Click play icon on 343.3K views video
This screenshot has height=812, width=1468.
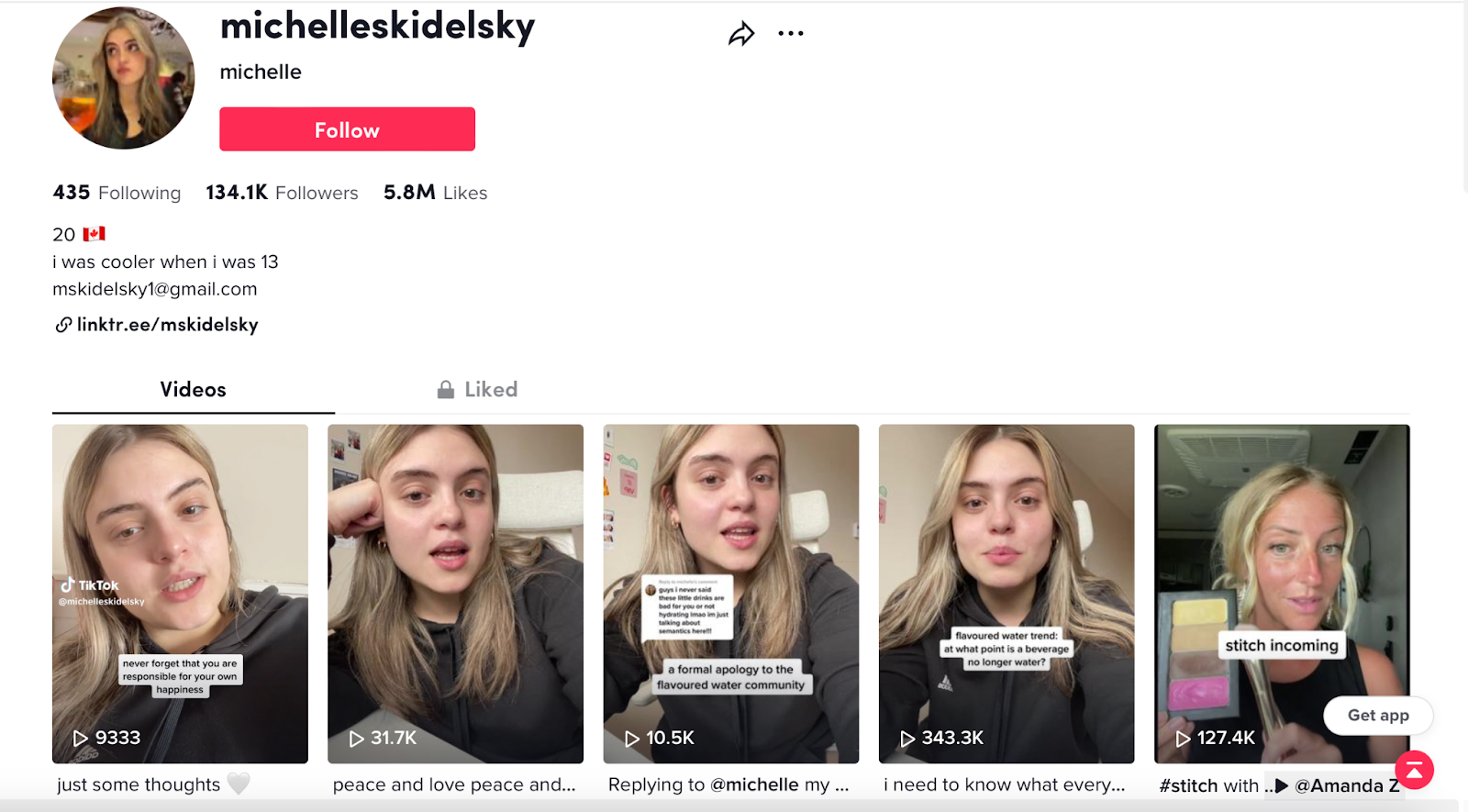pyautogui.click(x=907, y=738)
